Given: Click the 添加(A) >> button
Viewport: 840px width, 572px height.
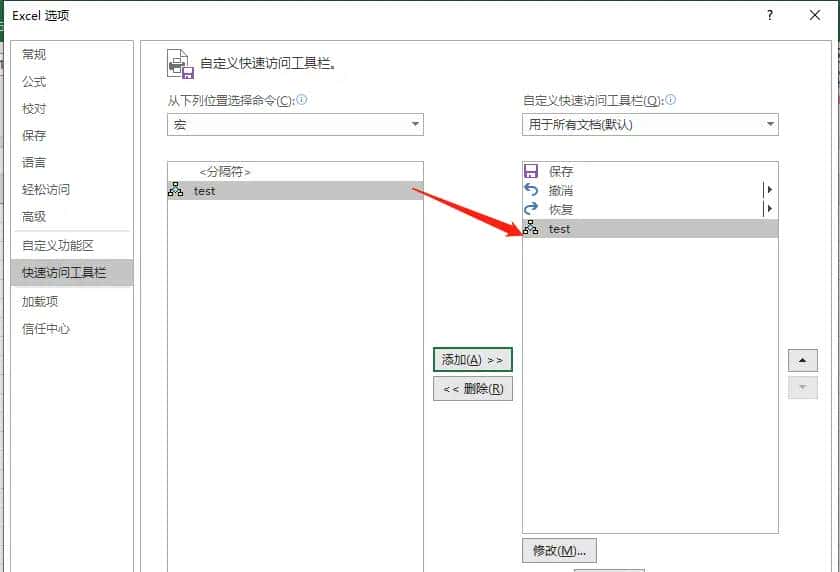Looking at the screenshot, I should [x=472, y=360].
